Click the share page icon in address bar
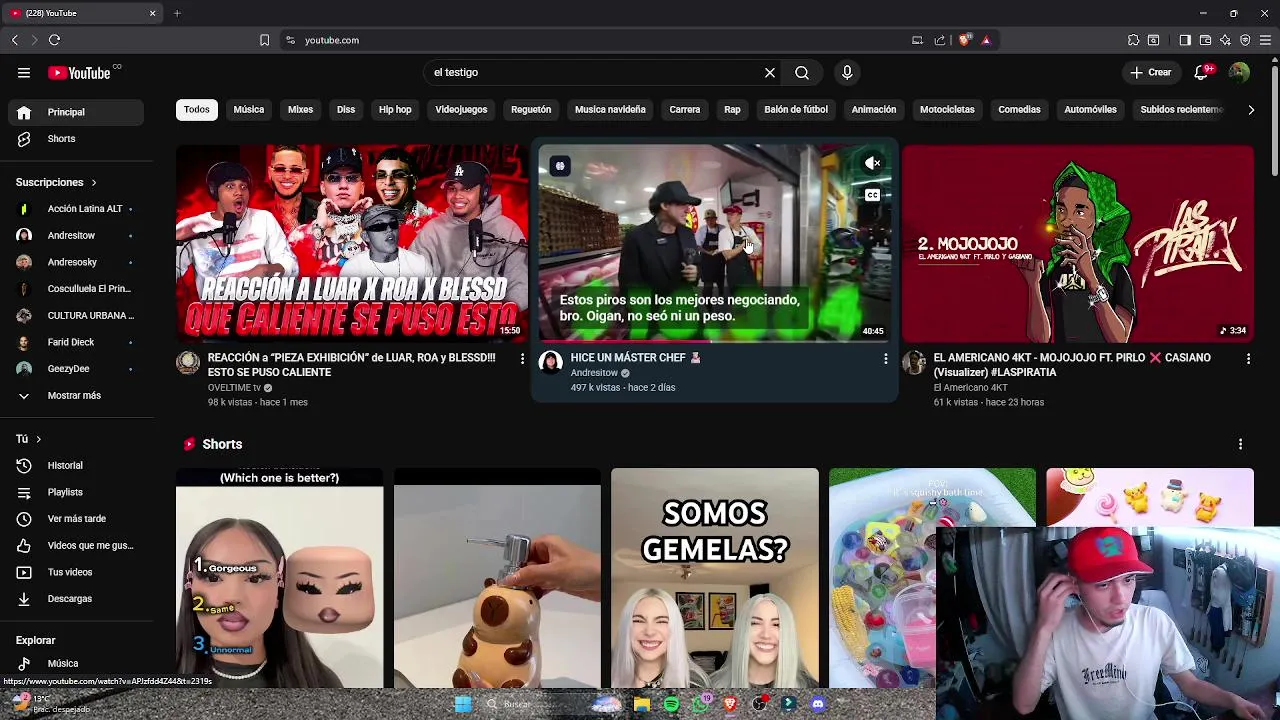 pyautogui.click(x=940, y=40)
